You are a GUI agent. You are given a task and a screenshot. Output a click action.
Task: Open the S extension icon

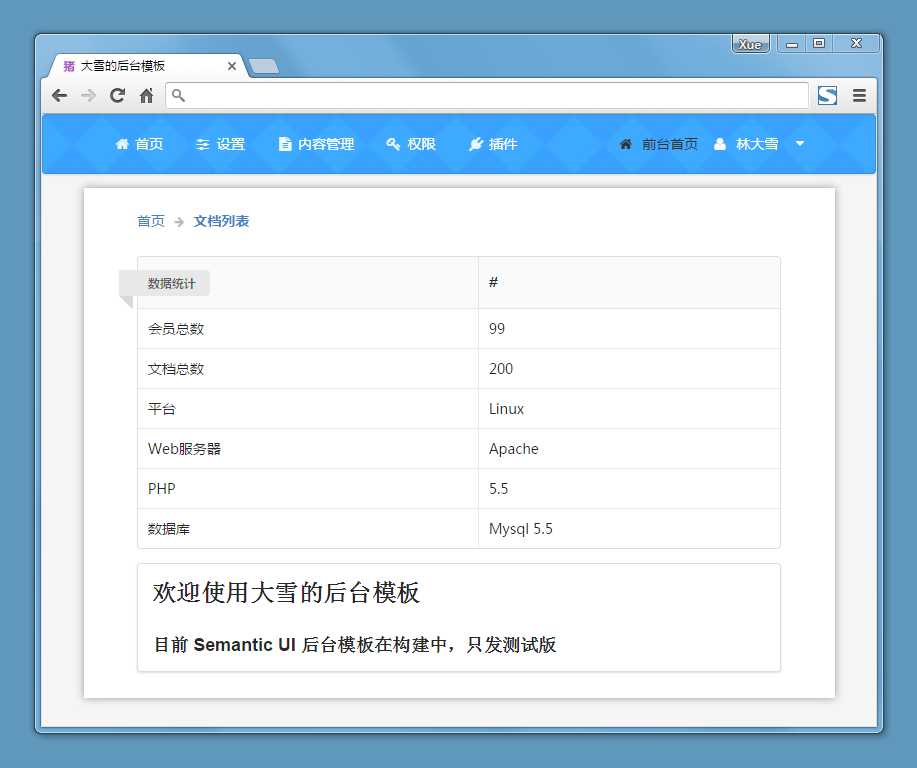[828, 95]
